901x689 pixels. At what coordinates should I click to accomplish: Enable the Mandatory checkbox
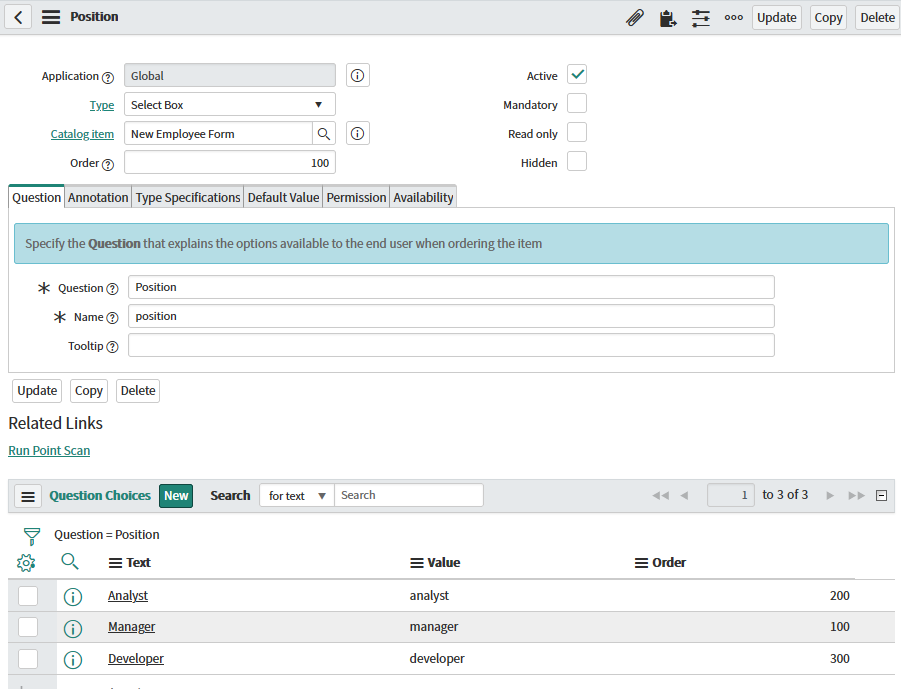point(577,104)
